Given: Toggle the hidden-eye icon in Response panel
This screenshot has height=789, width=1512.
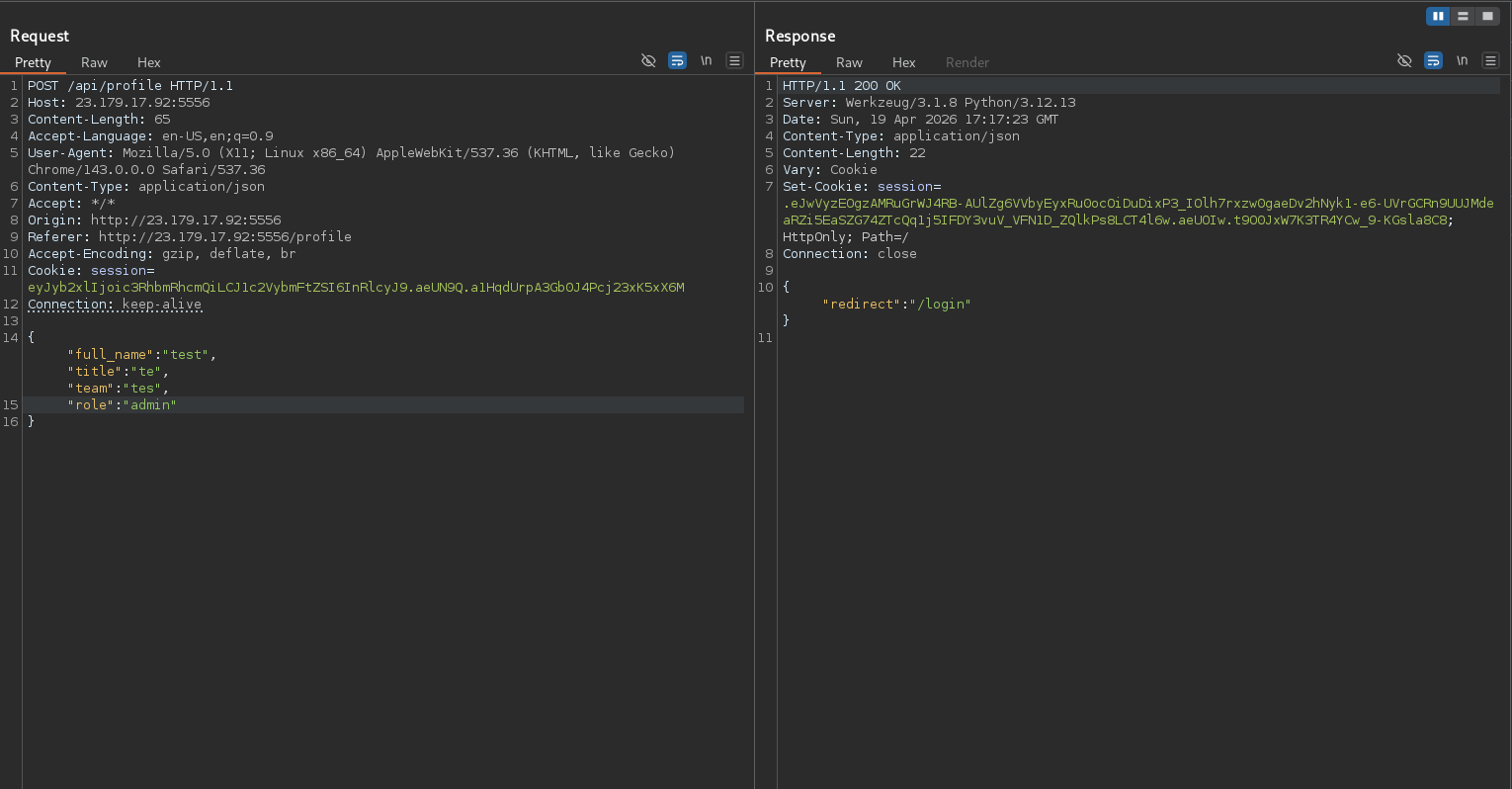Looking at the screenshot, I should tap(1404, 60).
